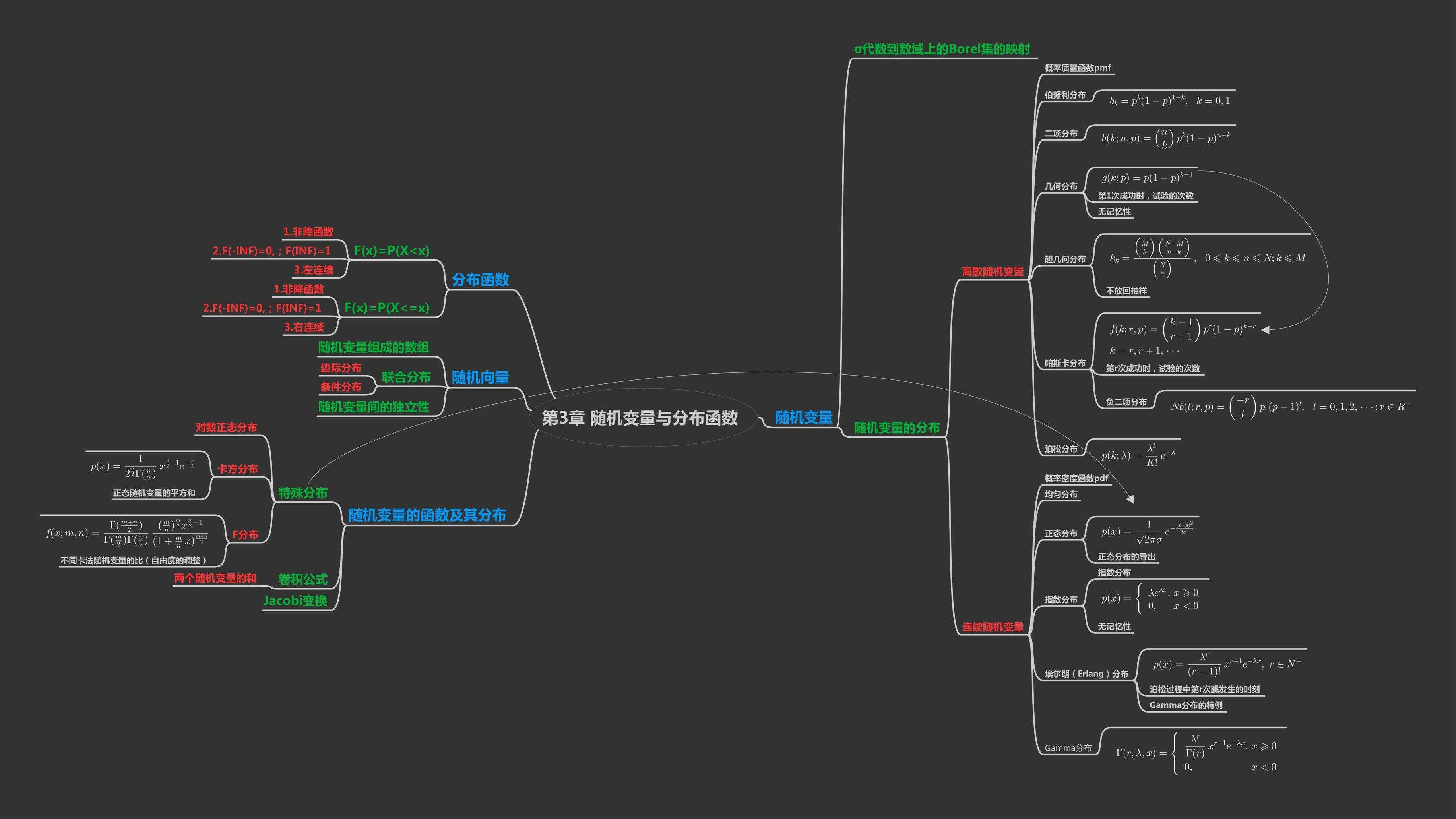Select the 二项分布 node
This screenshot has height=819, width=1456.
[1061, 134]
